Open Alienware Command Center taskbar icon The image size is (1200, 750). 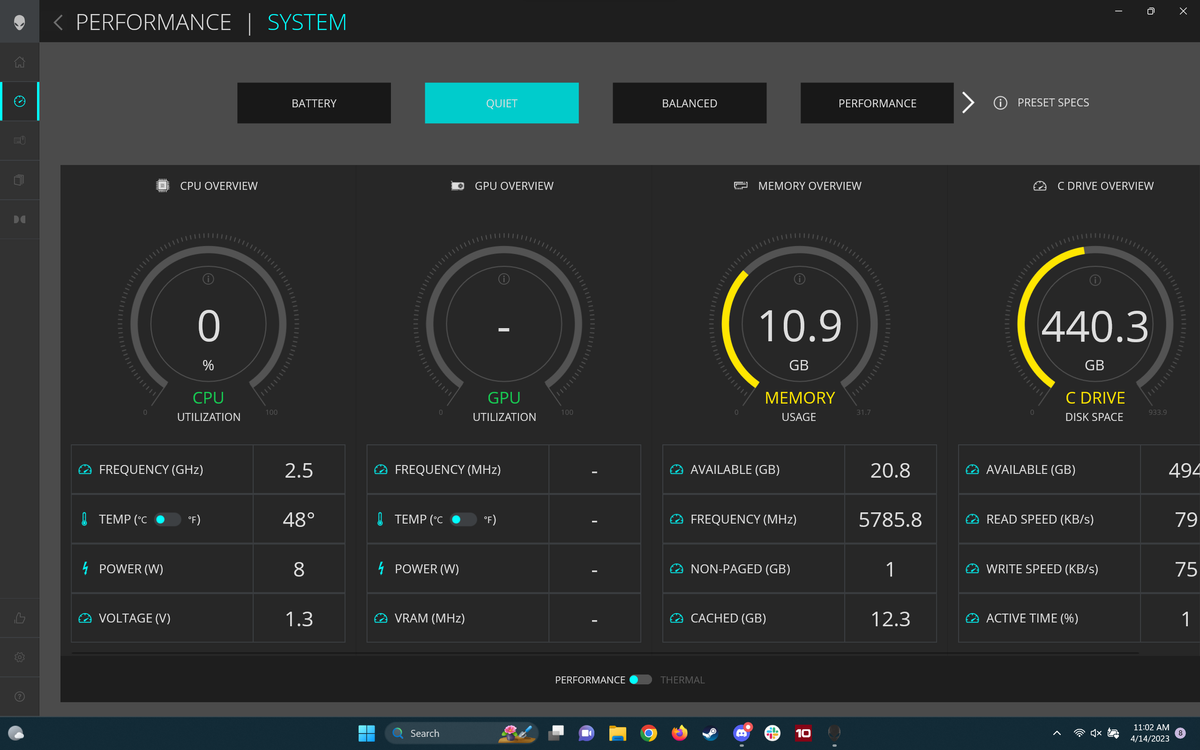(x=834, y=733)
